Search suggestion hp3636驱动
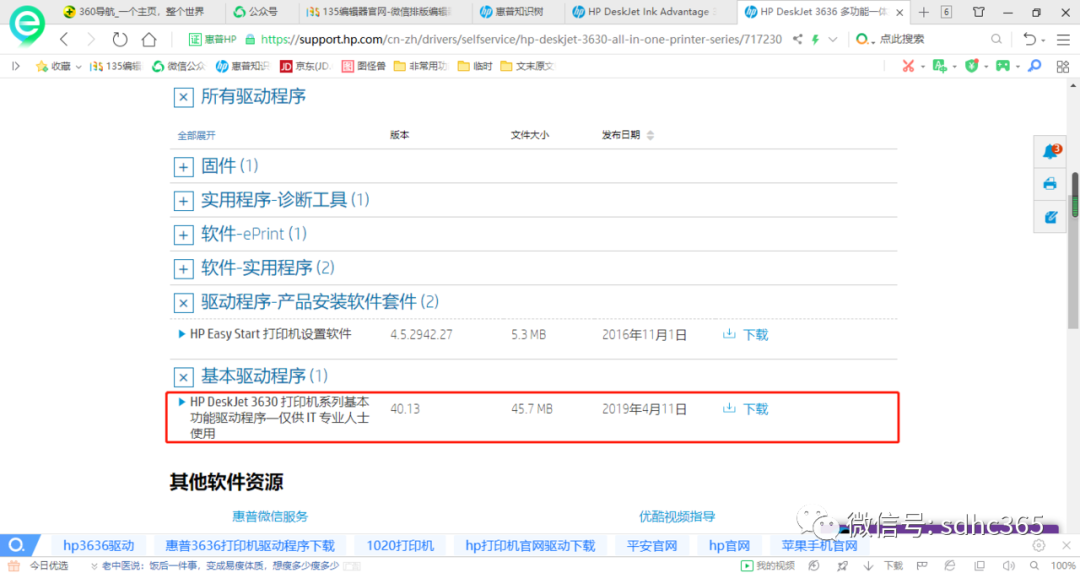Viewport: 1080px width, 573px height. pyautogui.click(x=98, y=545)
